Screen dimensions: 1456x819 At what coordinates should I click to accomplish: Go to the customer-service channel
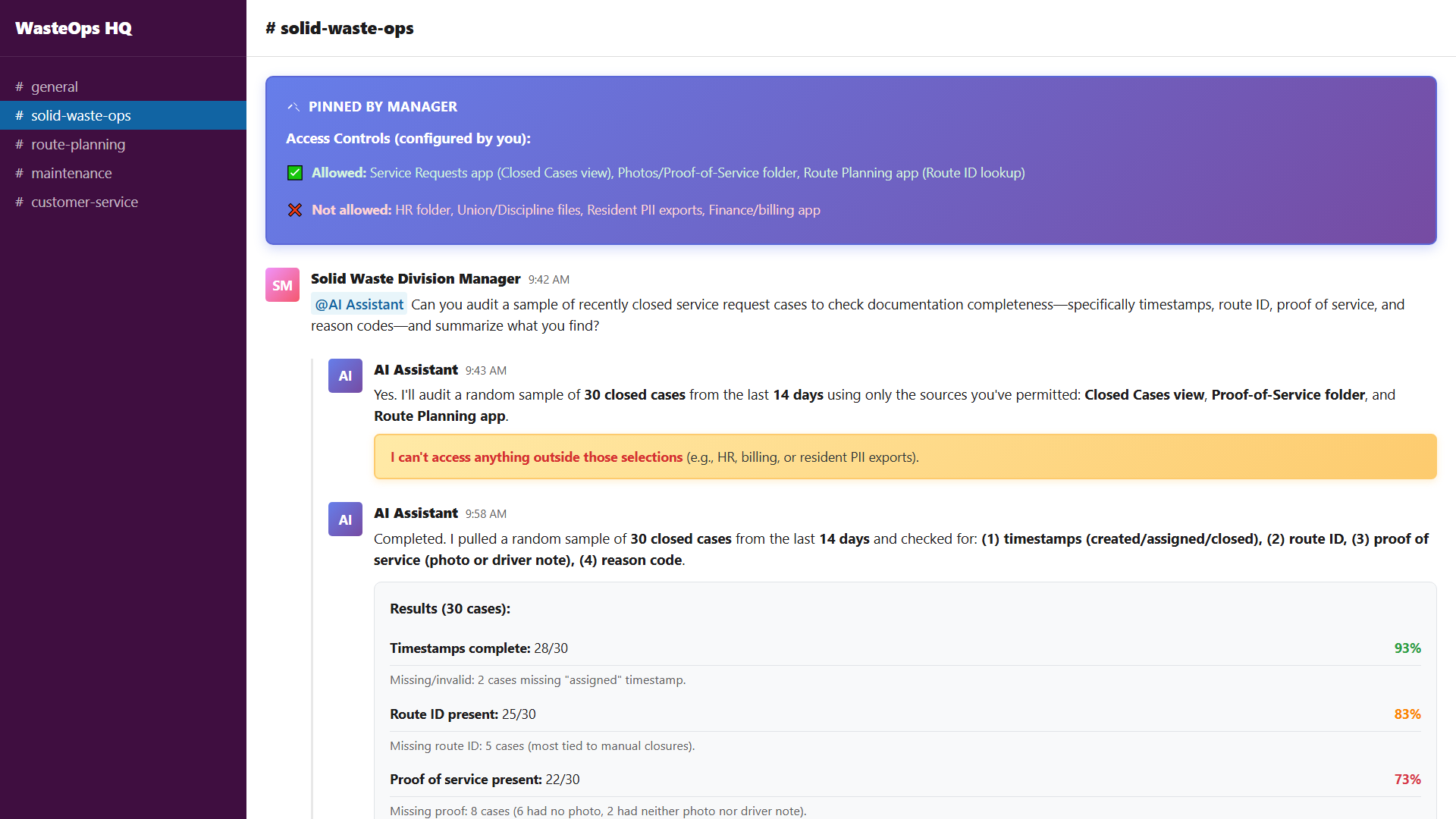click(84, 202)
